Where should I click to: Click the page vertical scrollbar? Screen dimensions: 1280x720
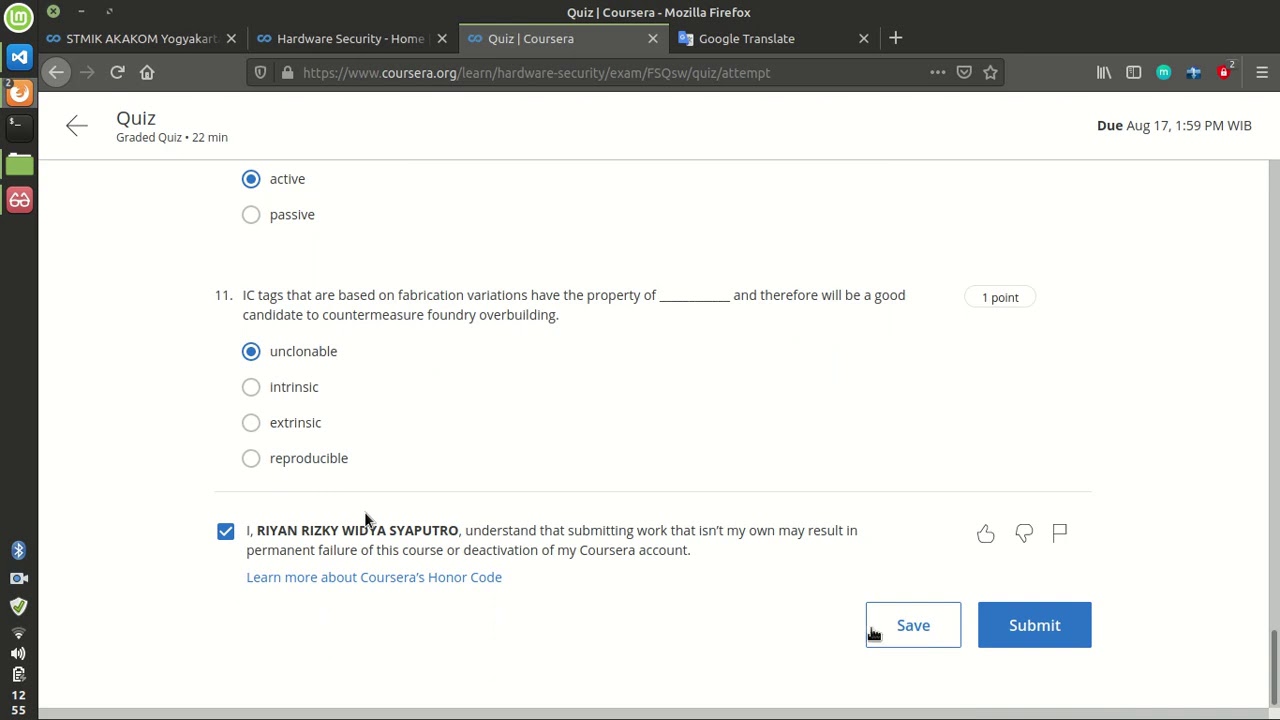pos(1273,668)
